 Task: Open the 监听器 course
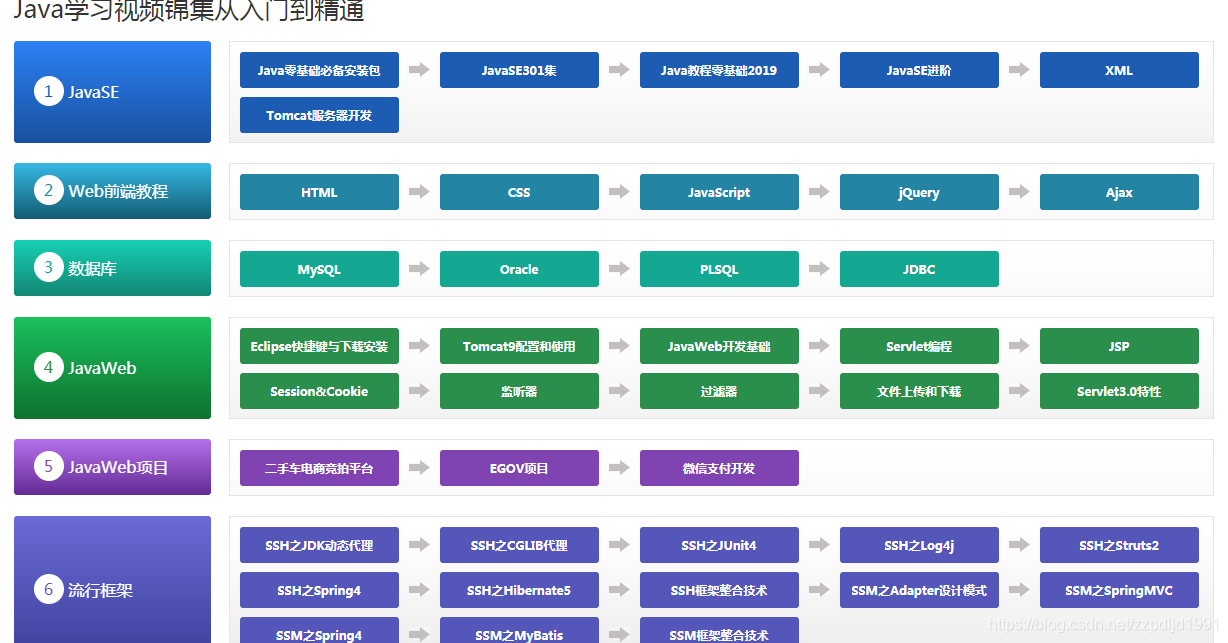pyautogui.click(x=519, y=391)
